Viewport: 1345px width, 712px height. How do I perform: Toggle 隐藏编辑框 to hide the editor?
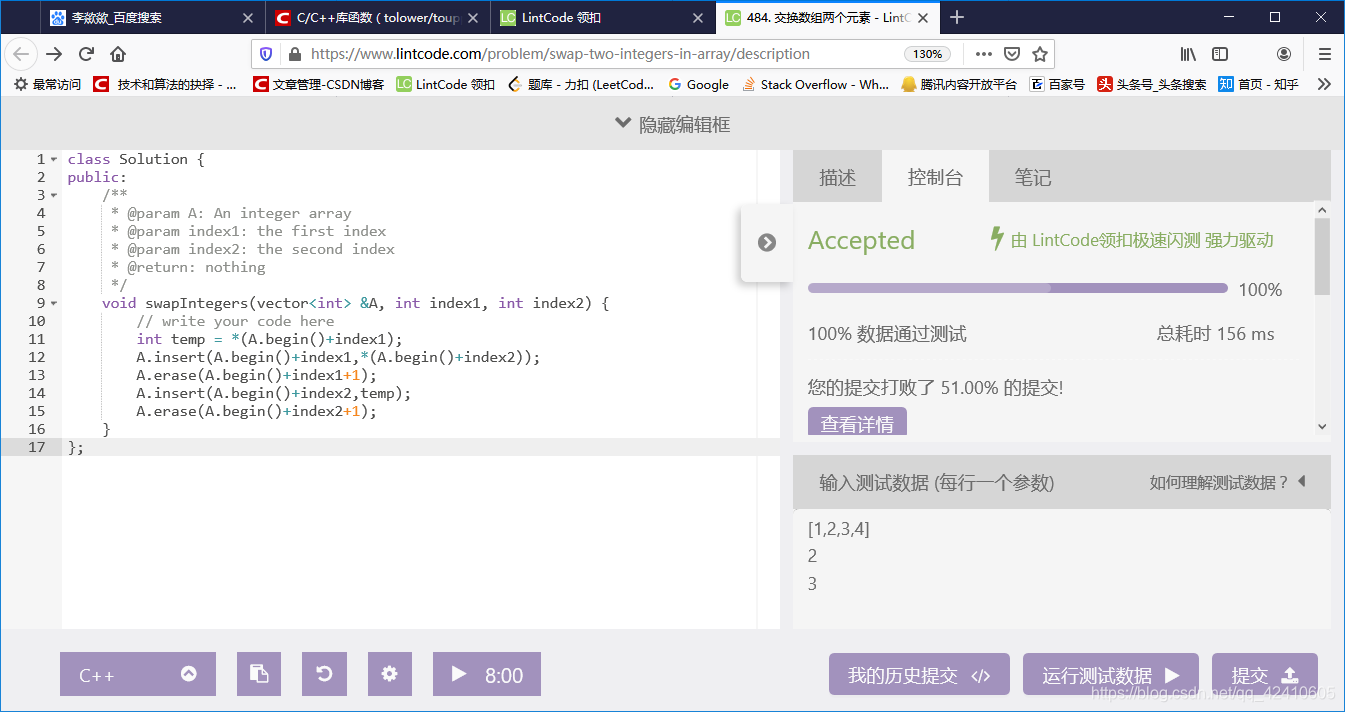click(x=672, y=122)
